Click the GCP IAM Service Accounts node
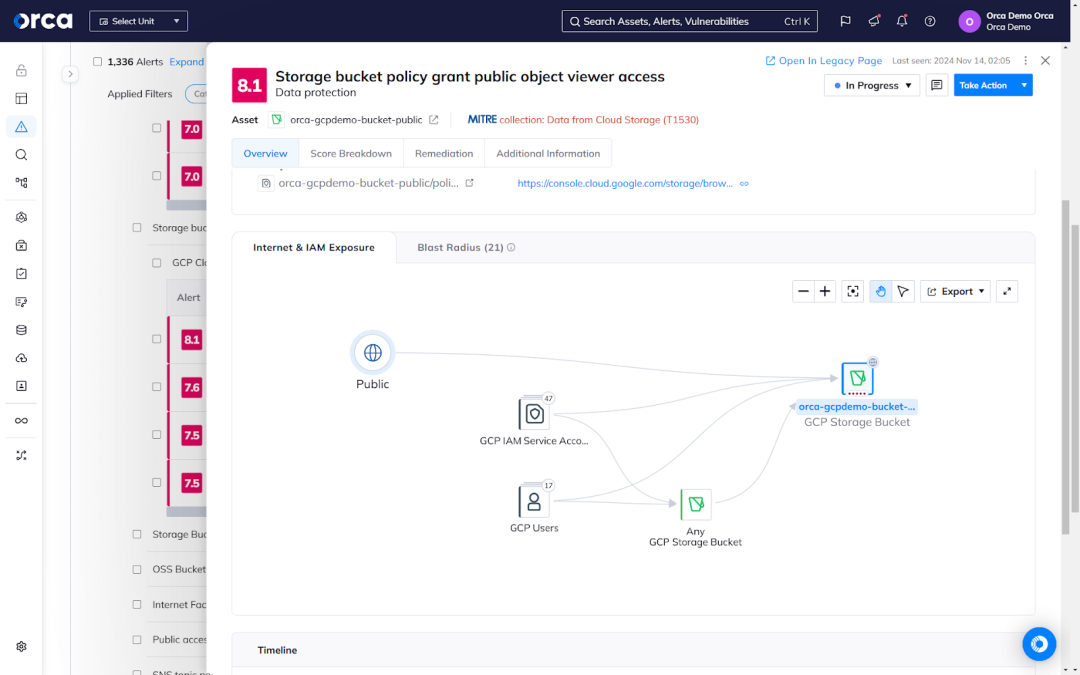This screenshot has width=1080, height=675. (534, 413)
